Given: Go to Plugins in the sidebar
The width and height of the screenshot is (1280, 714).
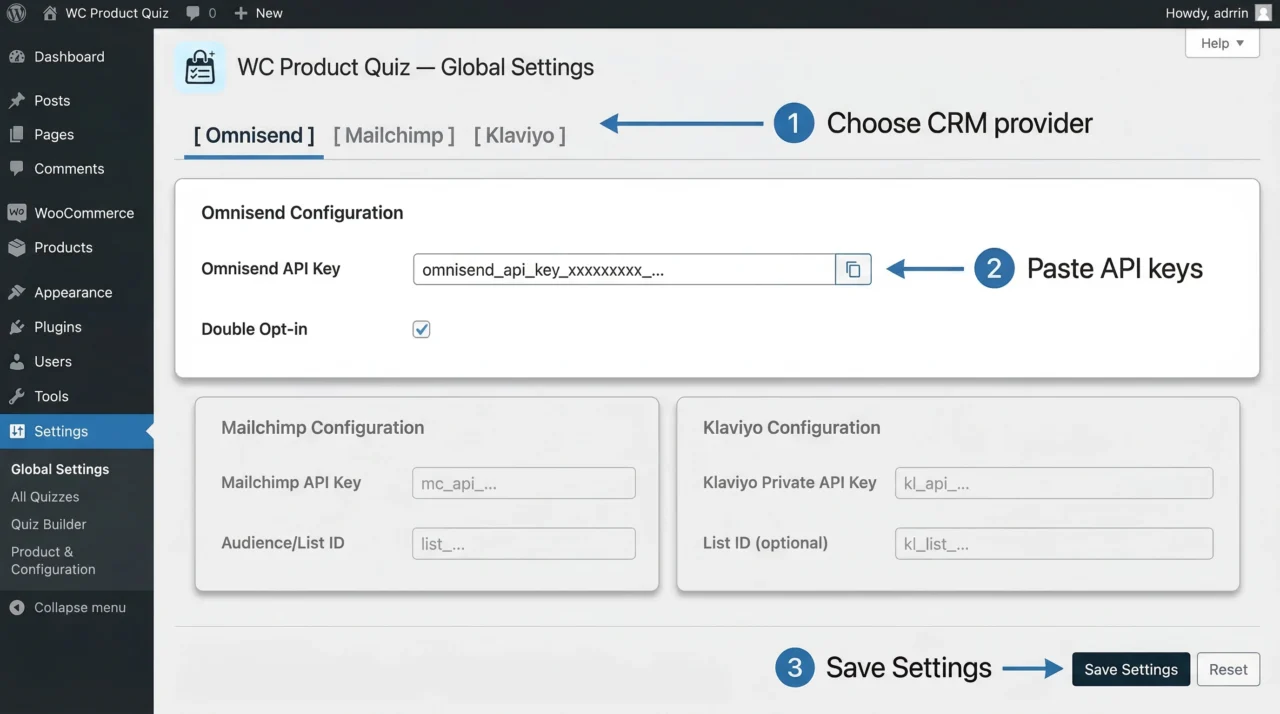Looking at the screenshot, I should tap(57, 327).
